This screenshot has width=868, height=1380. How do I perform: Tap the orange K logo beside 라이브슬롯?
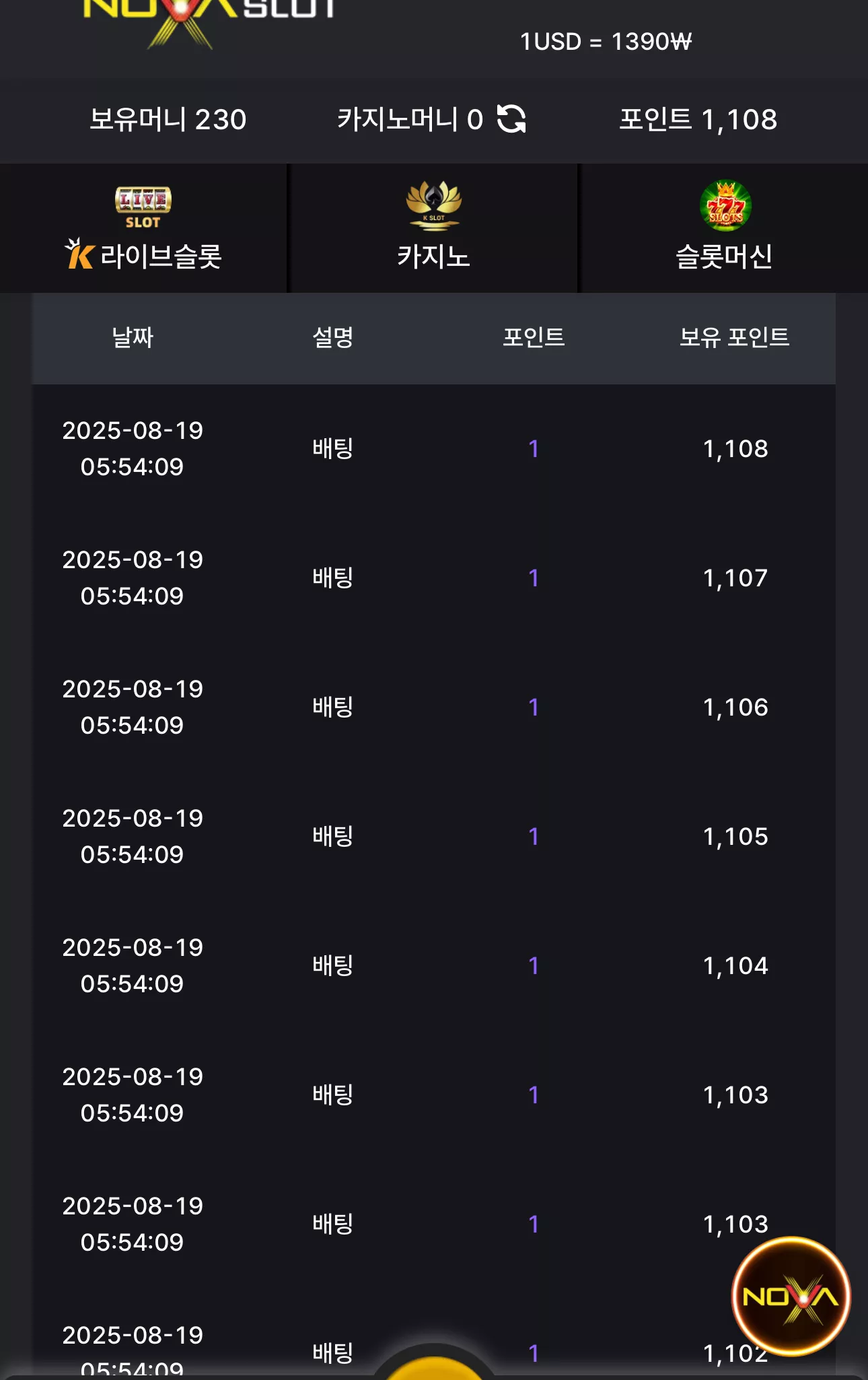pyautogui.click(x=79, y=254)
